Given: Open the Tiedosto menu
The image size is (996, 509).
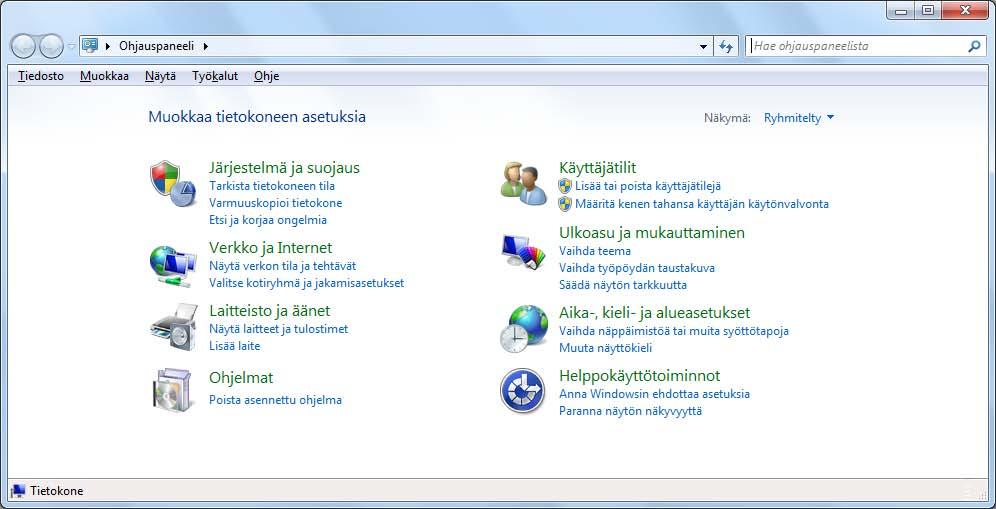Looking at the screenshot, I should (41, 76).
